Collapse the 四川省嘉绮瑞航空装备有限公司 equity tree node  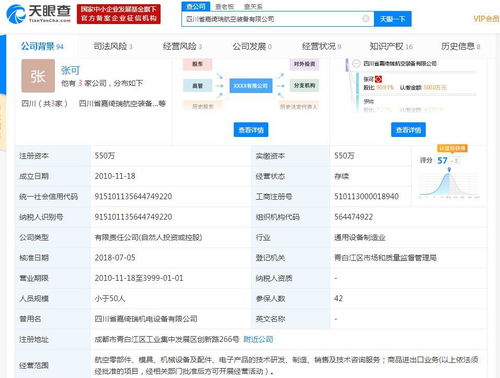[x=356, y=63]
